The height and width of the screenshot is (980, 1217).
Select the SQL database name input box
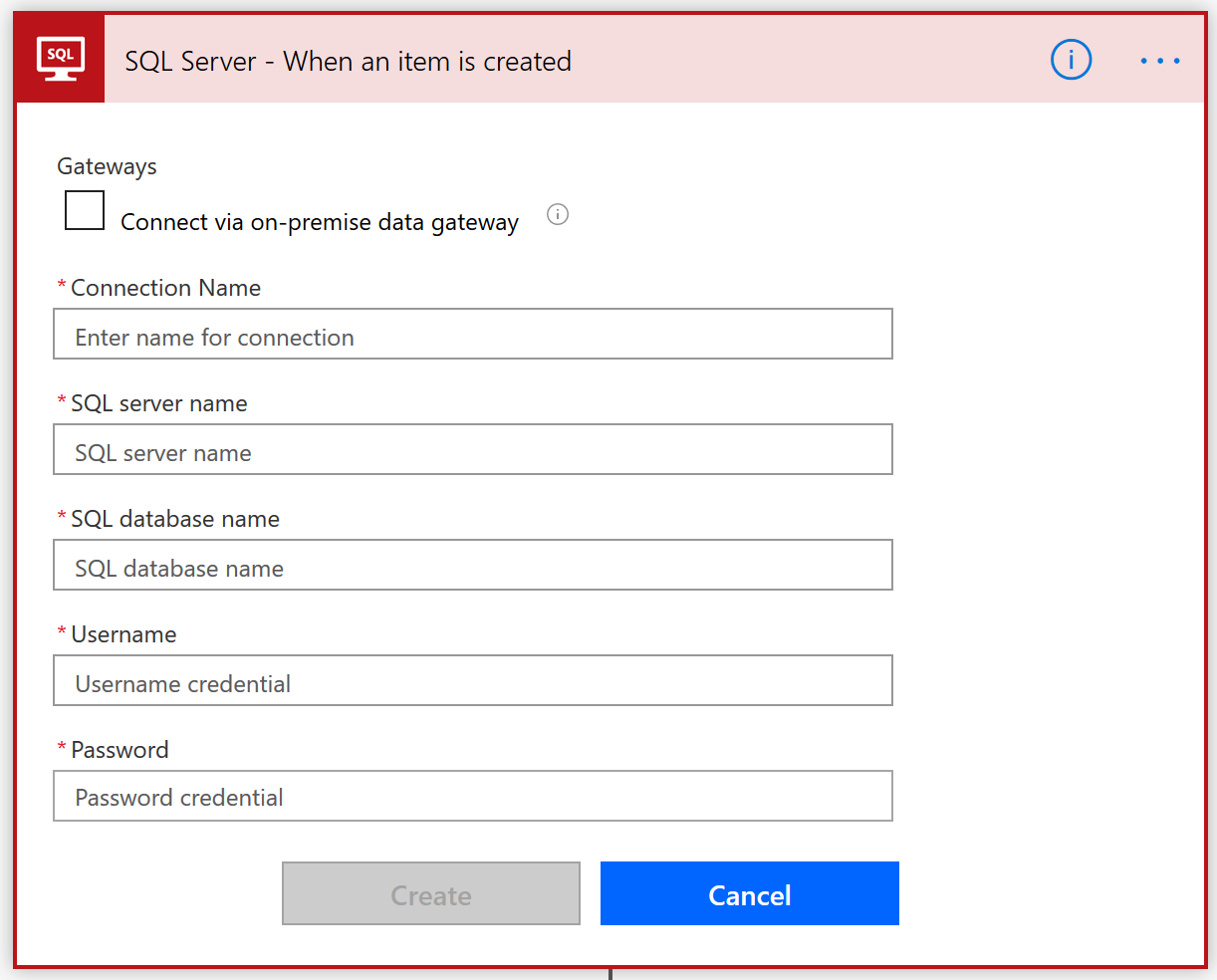click(x=473, y=565)
